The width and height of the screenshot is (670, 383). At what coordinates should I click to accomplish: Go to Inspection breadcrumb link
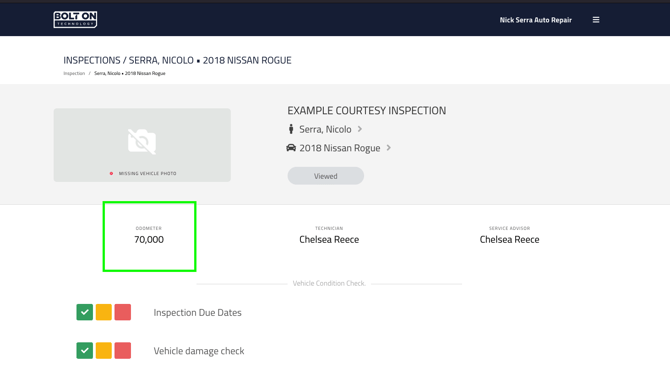(74, 74)
